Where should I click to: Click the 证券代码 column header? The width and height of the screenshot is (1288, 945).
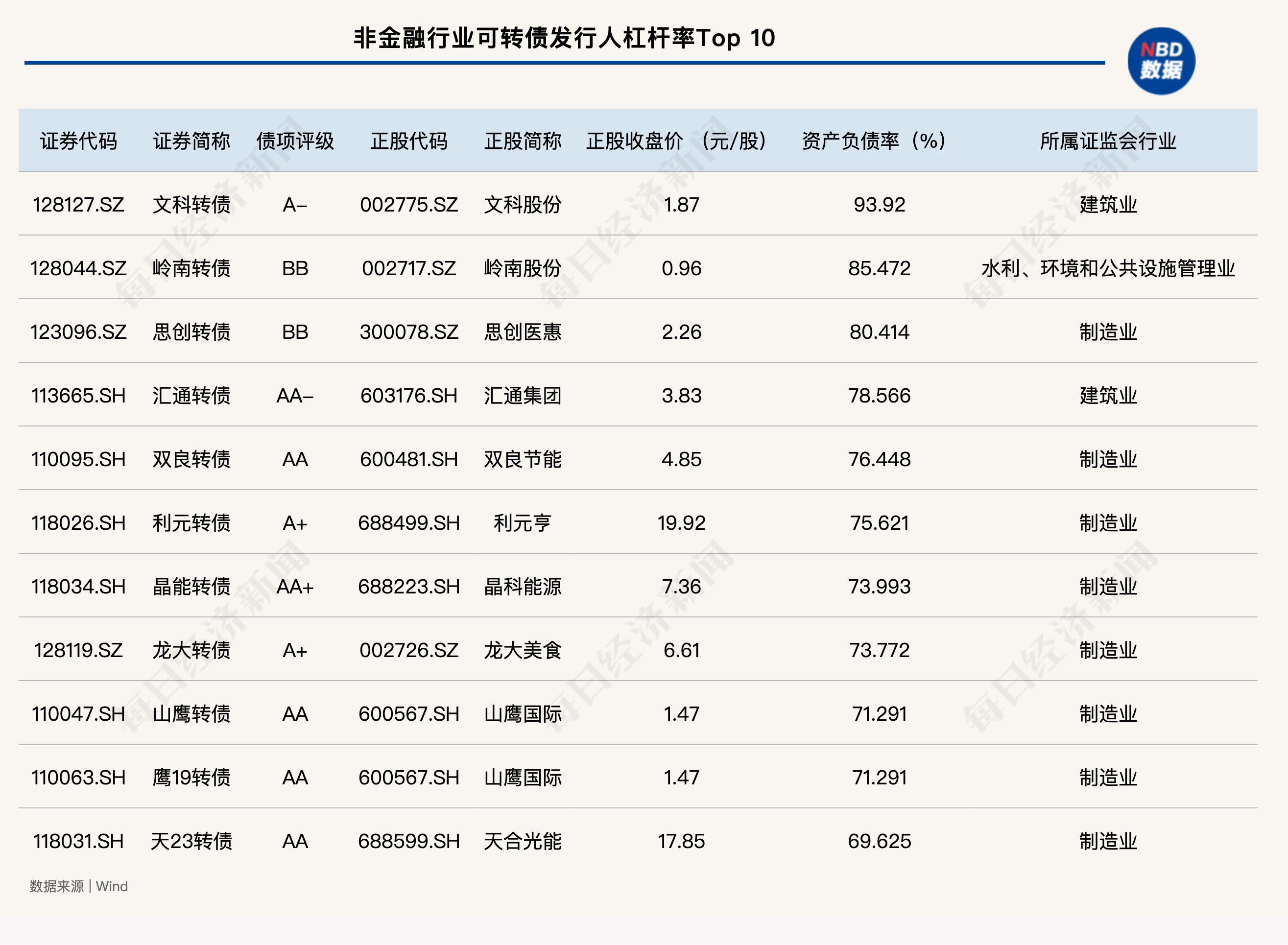tap(78, 141)
